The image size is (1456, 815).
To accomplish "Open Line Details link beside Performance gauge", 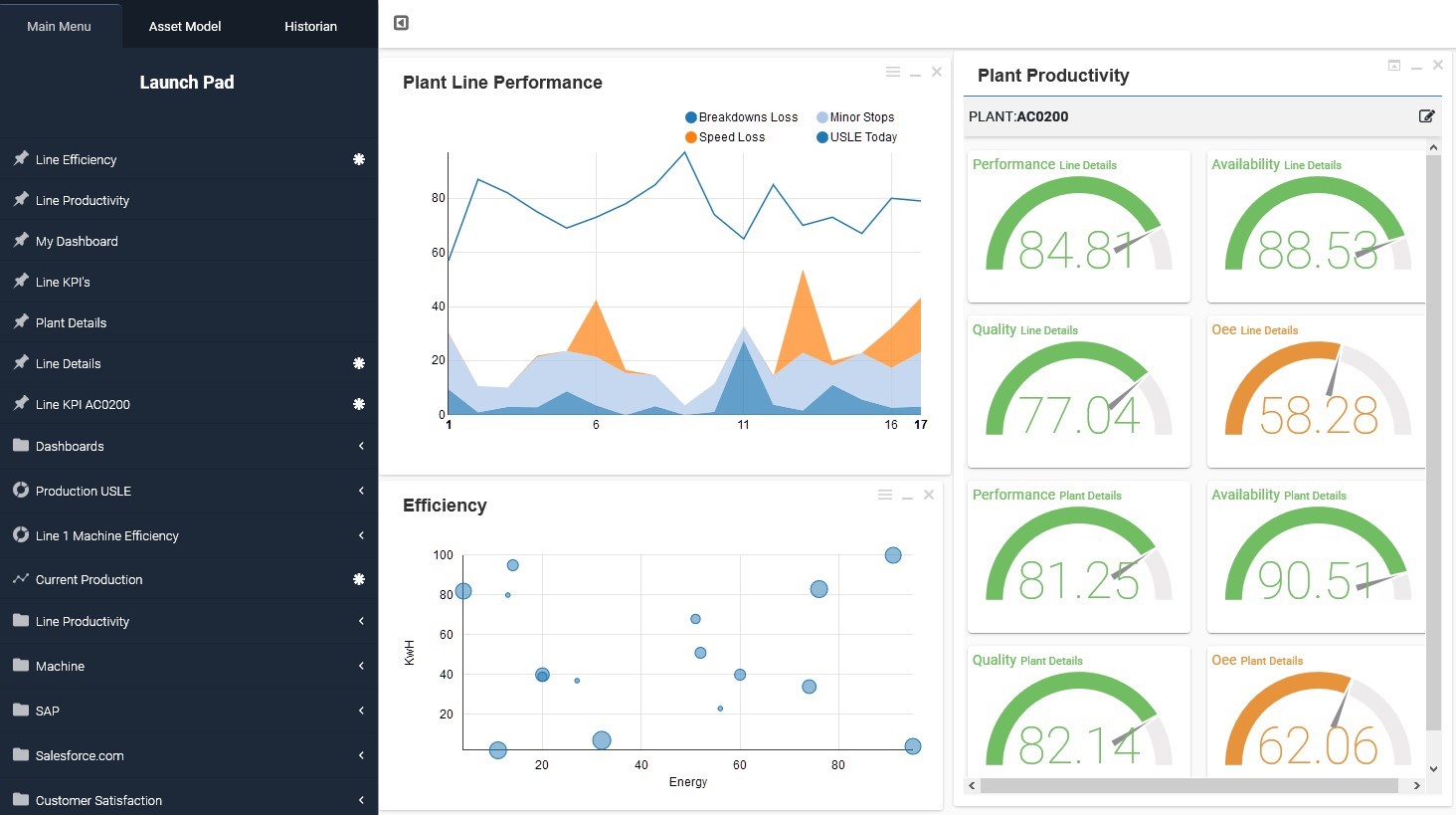I will (1088, 165).
